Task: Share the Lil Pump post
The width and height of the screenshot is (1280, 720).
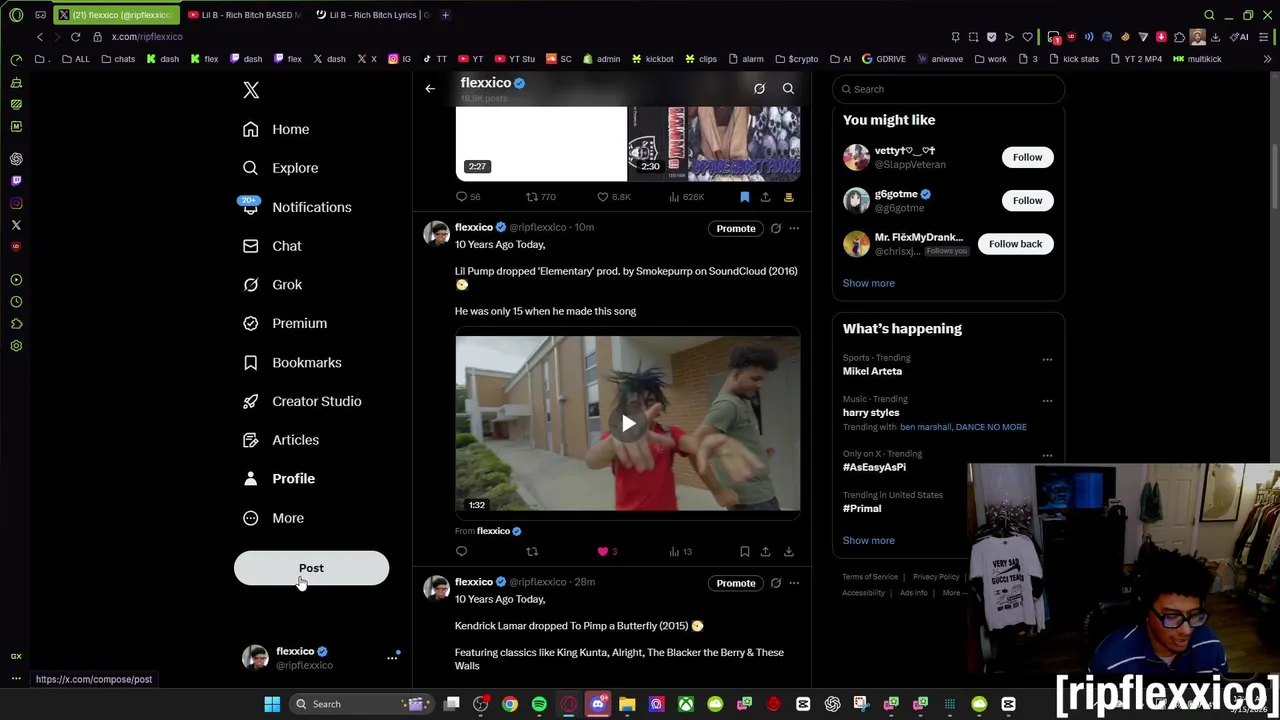Action: 765,551
